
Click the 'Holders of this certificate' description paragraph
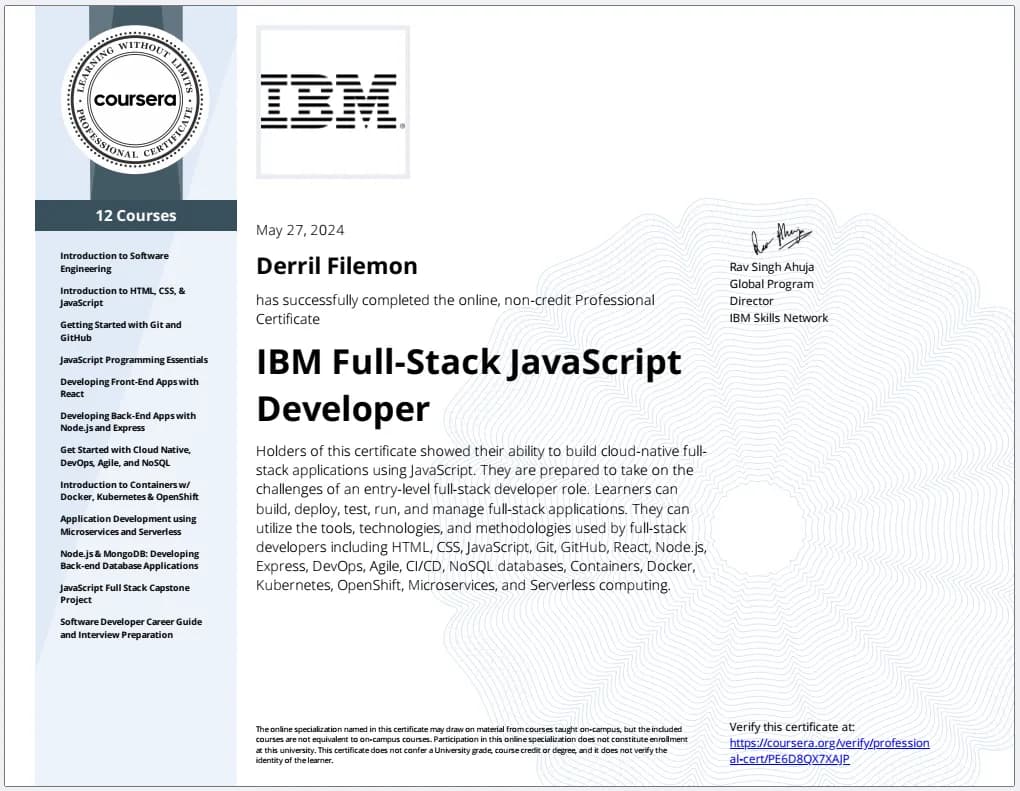tap(481, 518)
